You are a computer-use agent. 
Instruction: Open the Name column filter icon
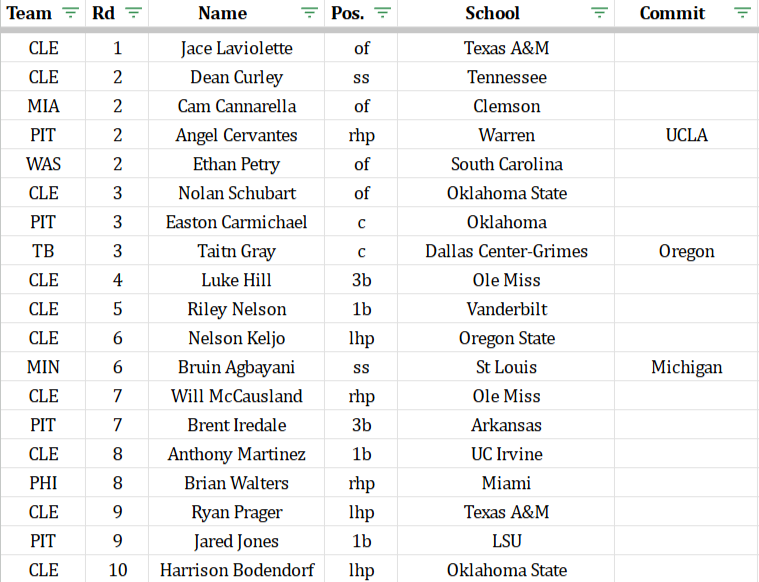(x=309, y=13)
